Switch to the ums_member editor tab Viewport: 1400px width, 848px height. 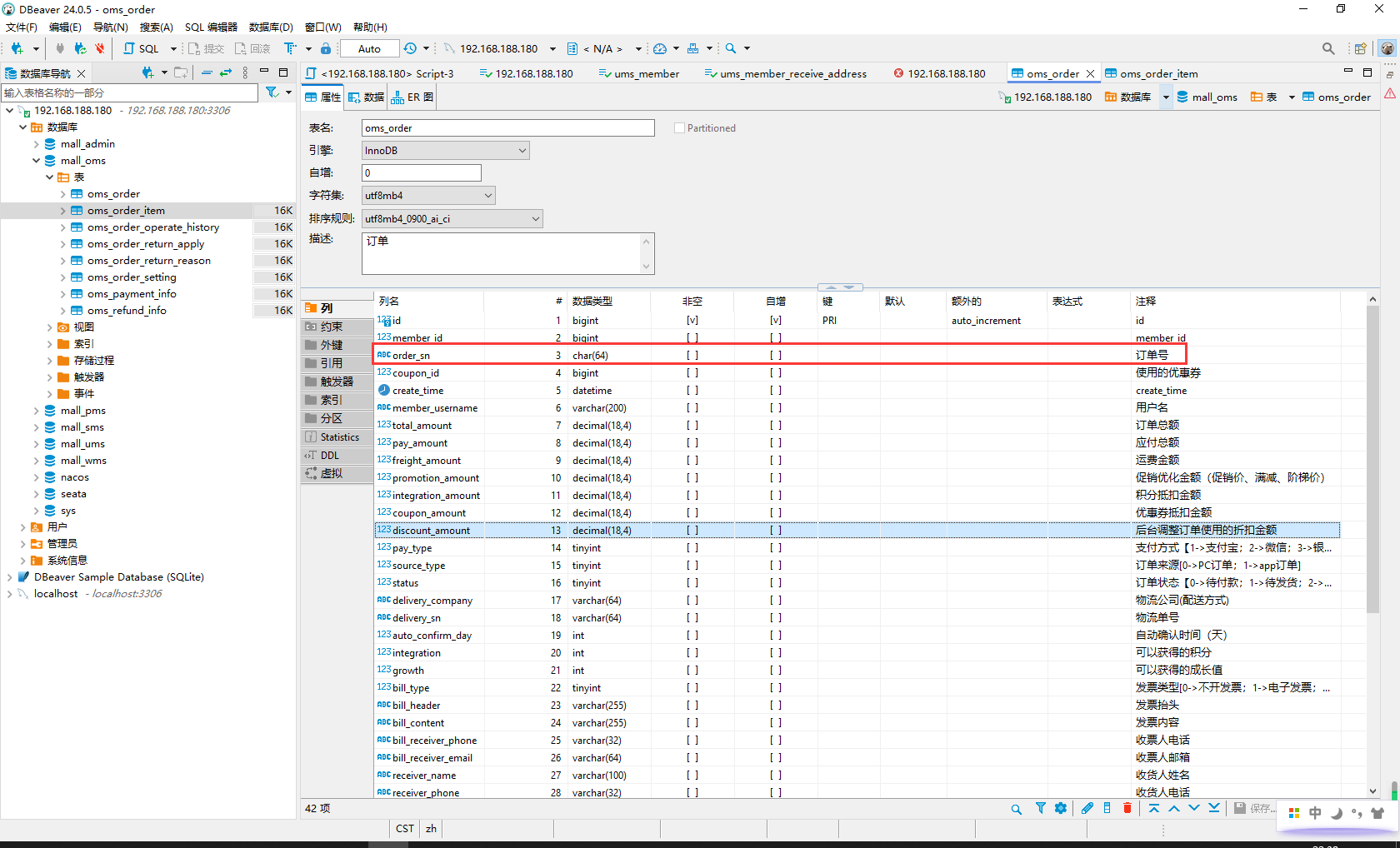pyautogui.click(x=639, y=73)
